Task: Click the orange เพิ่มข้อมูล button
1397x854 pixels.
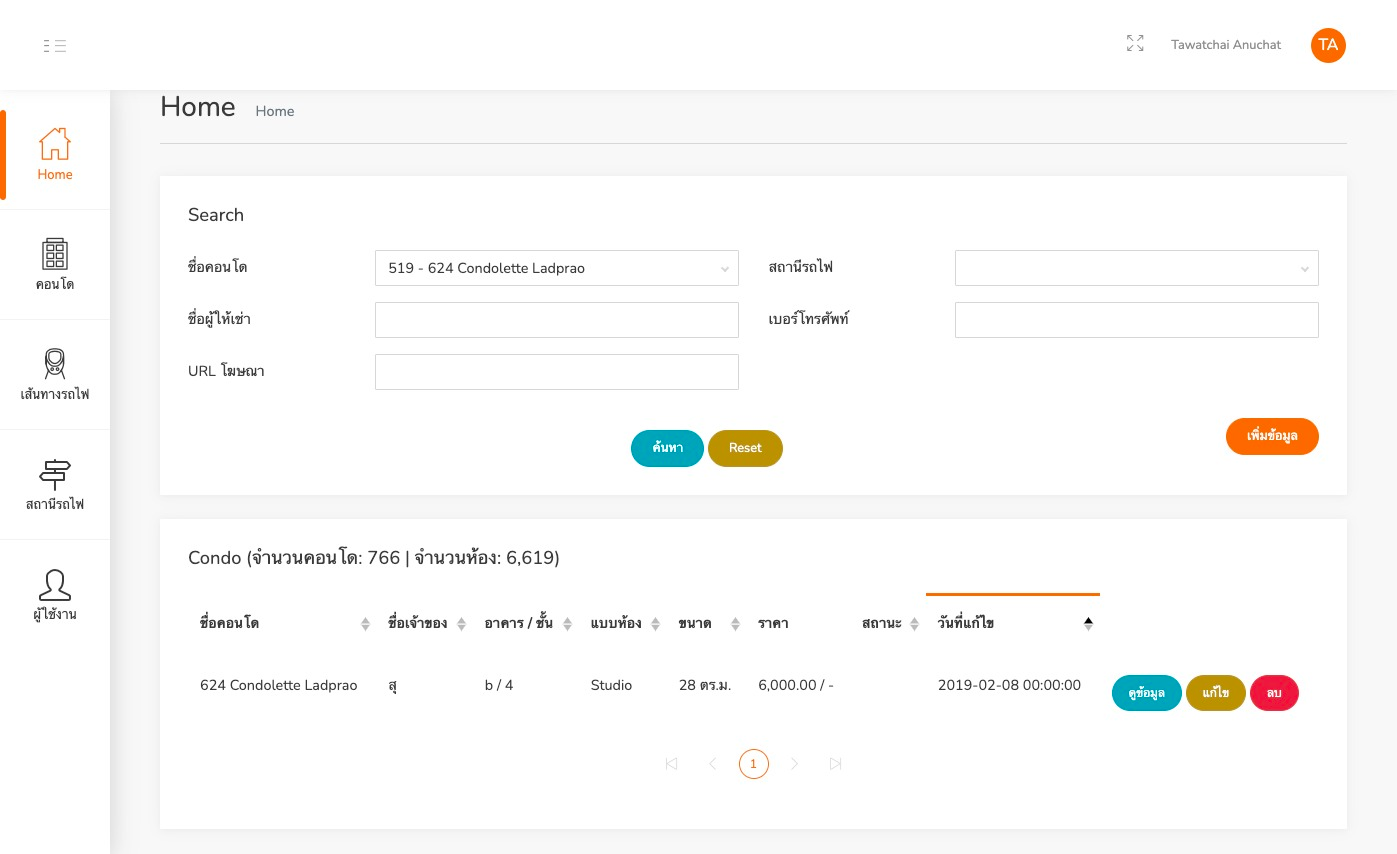Action: click(x=1272, y=436)
